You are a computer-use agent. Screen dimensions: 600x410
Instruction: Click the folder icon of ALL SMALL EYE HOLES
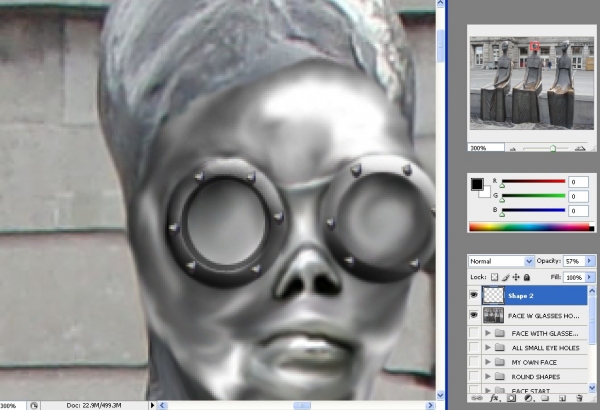(x=499, y=348)
